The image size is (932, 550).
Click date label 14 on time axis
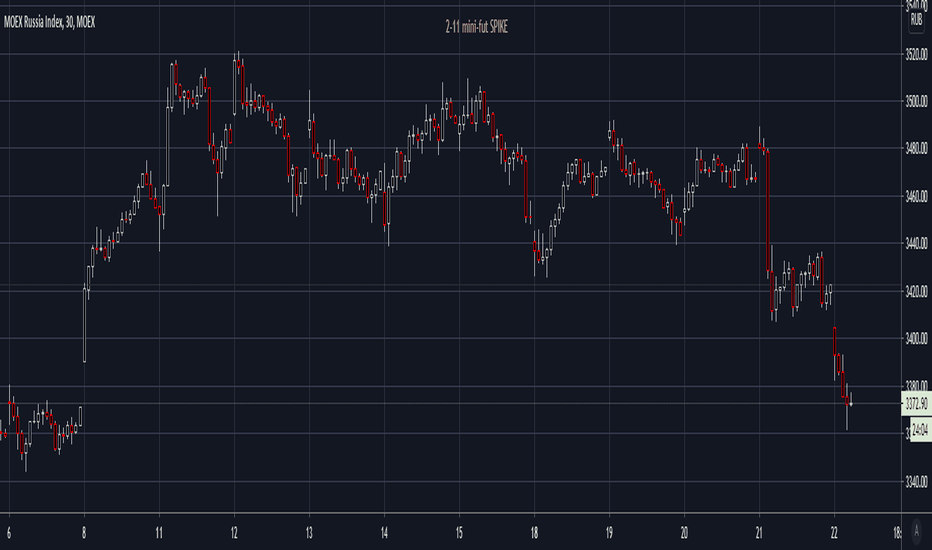point(384,533)
